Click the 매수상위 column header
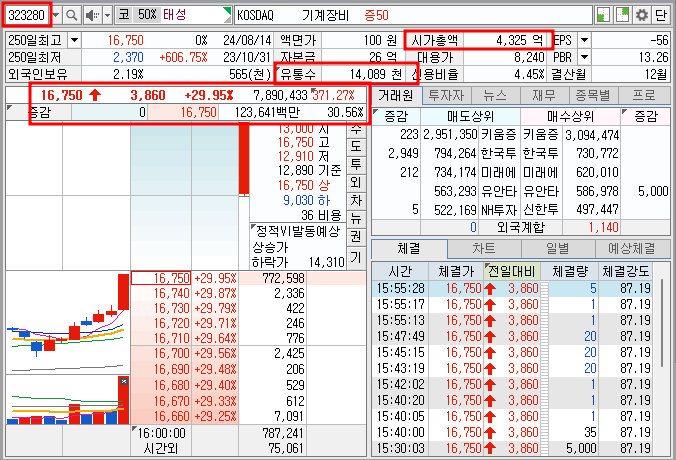The height and width of the screenshot is (460, 676). (x=570, y=116)
